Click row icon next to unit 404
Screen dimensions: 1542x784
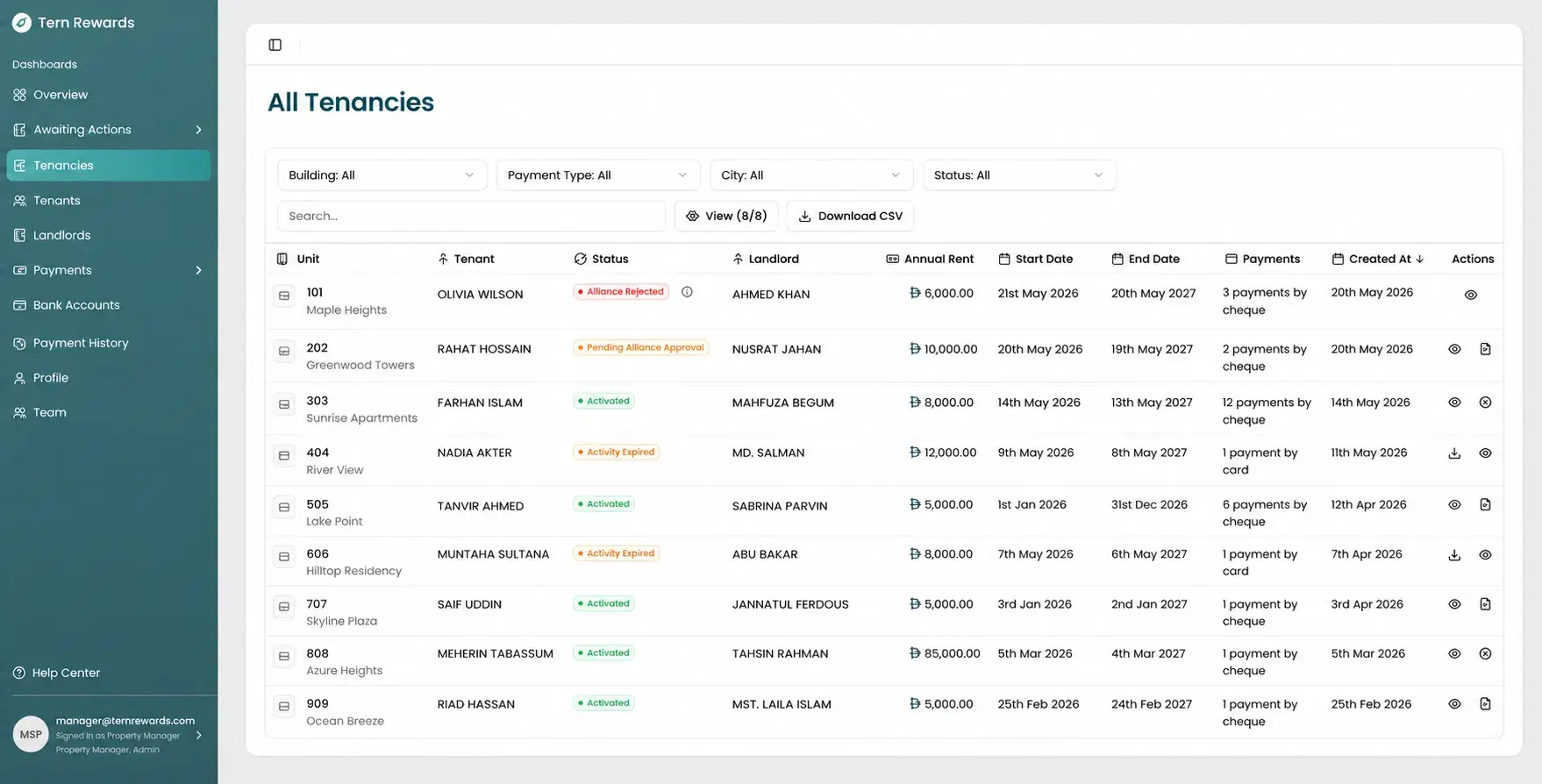point(284,456)
